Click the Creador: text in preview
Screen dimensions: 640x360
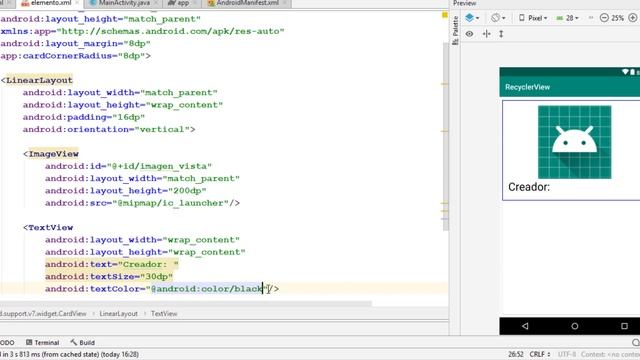[529, 187]
